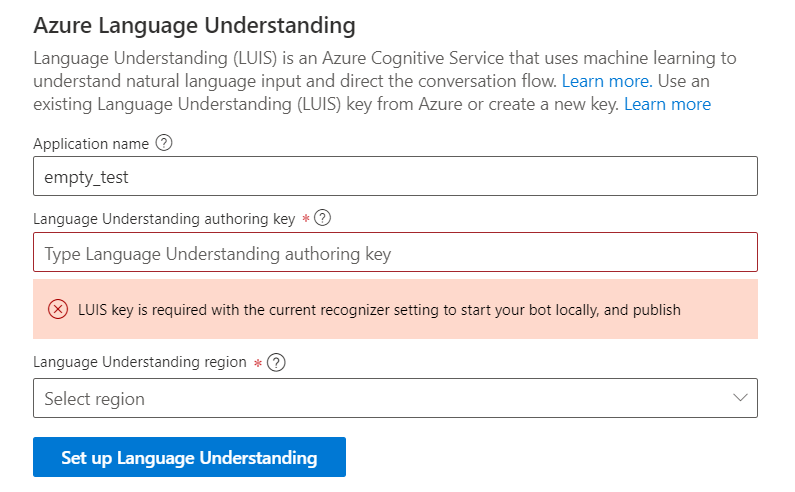795x492 pixels.
Task: Open Learn more link about creating new key
Action: (x=667, y=104)
